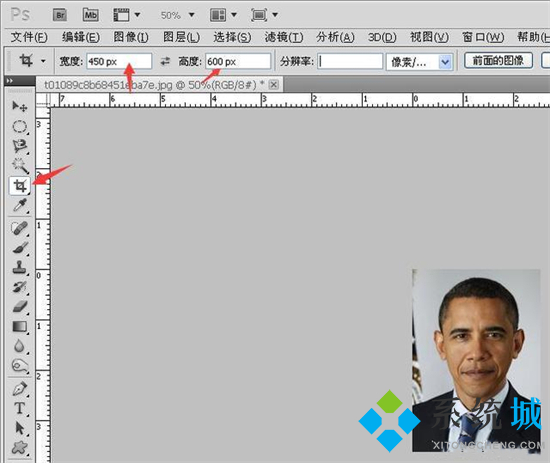This screenshot has height=463, width=550.
Task: Select the Magic Wand tool
Action: pyautogui.click(x=20, y=166)
